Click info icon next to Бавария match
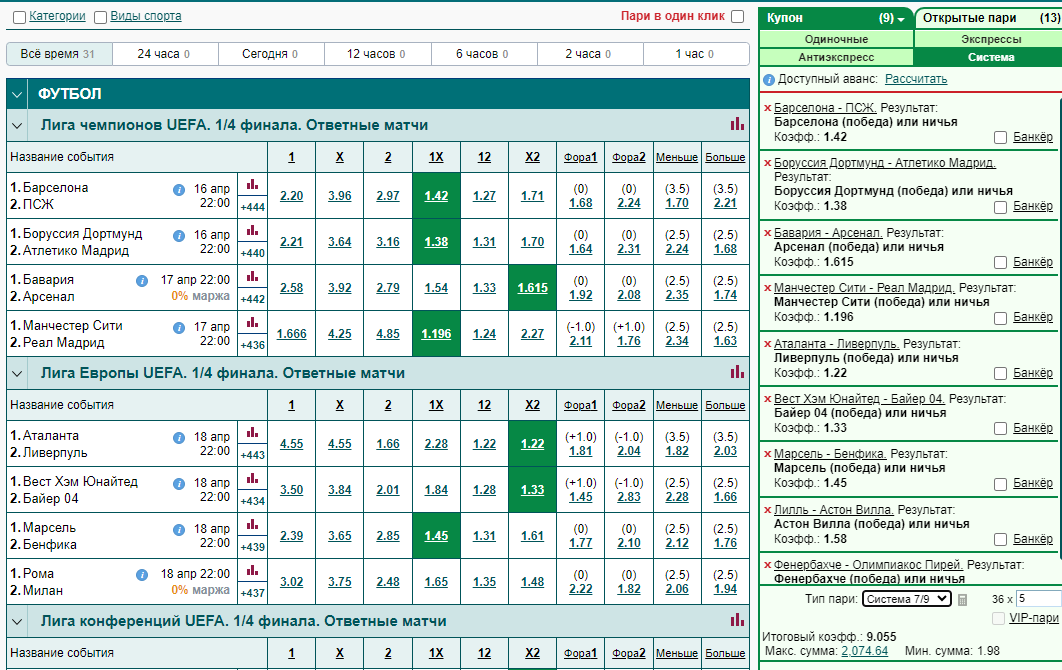 tap(142, 280)
